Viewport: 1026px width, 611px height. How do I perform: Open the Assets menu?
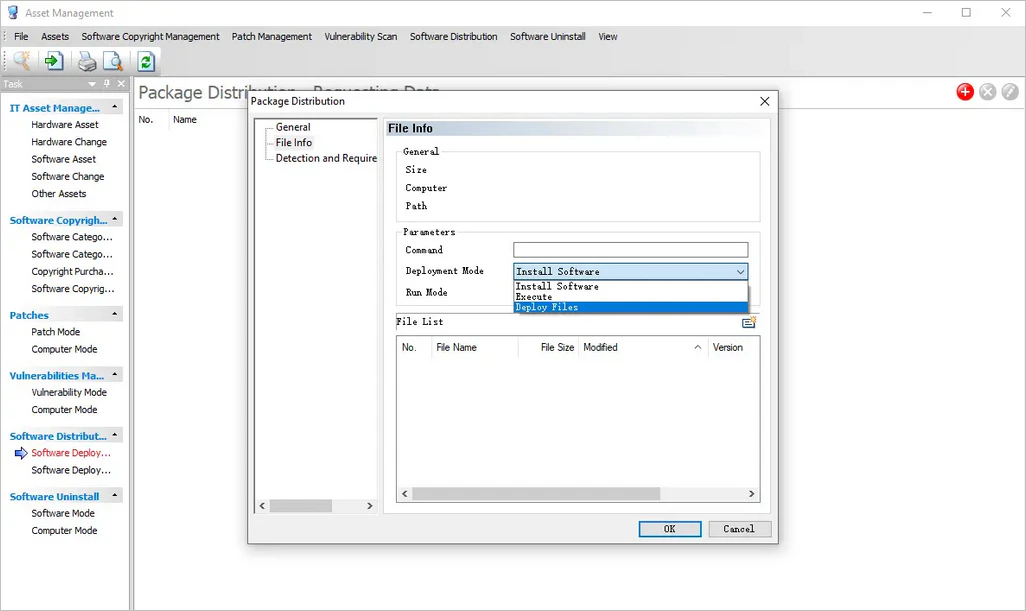(55, 37)
